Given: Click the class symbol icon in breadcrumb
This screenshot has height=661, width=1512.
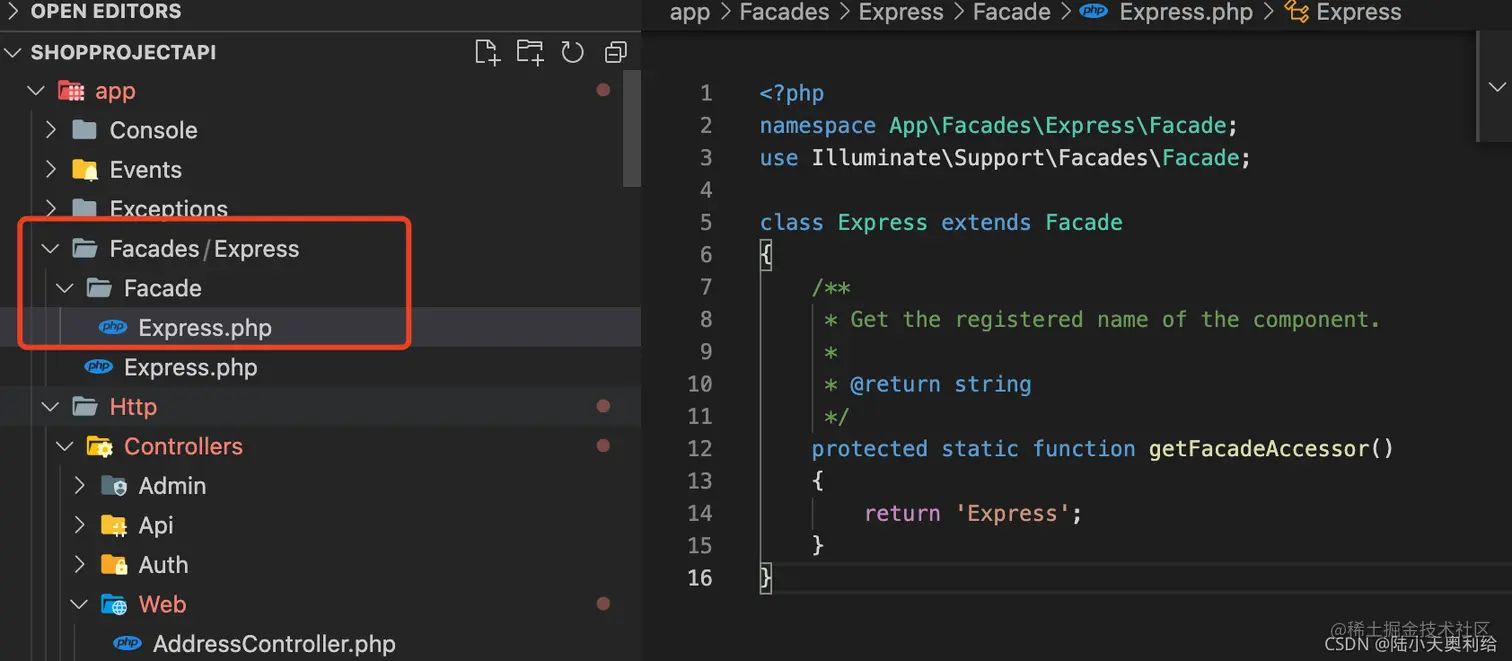Looking at the screenshot, I should click(x=1297, y=12).
